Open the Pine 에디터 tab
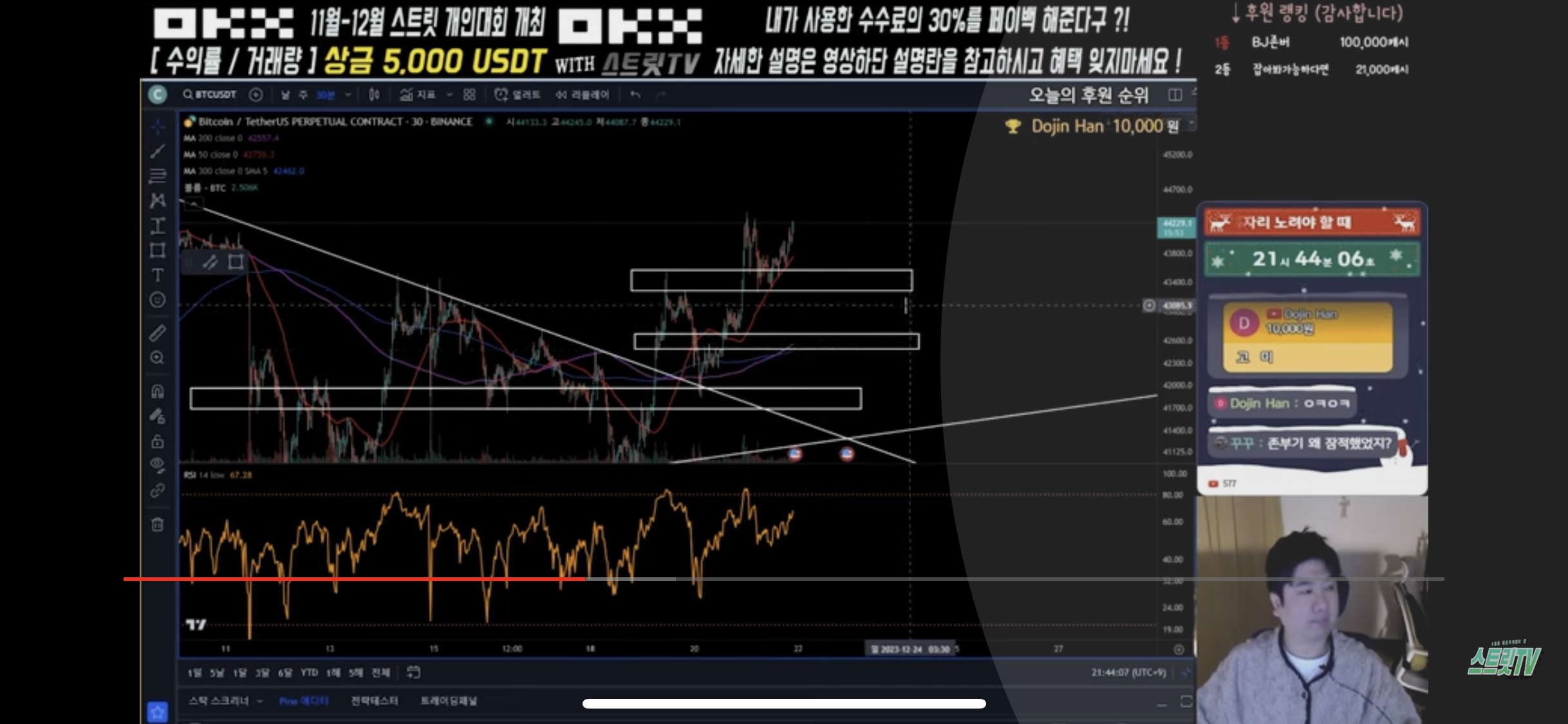Viewport: 1568px width, 724px height. pos(304,701)
